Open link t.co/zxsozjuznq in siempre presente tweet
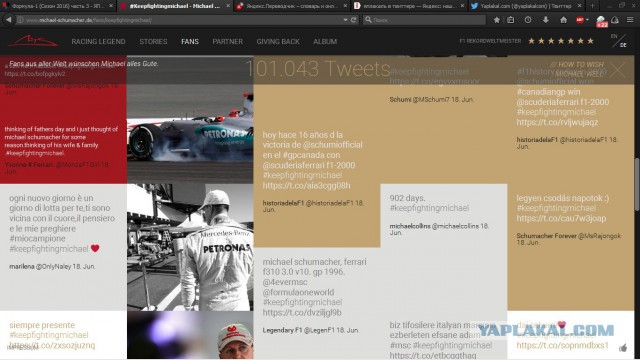This screenshot has height=360, width=640. click(52, 345)
